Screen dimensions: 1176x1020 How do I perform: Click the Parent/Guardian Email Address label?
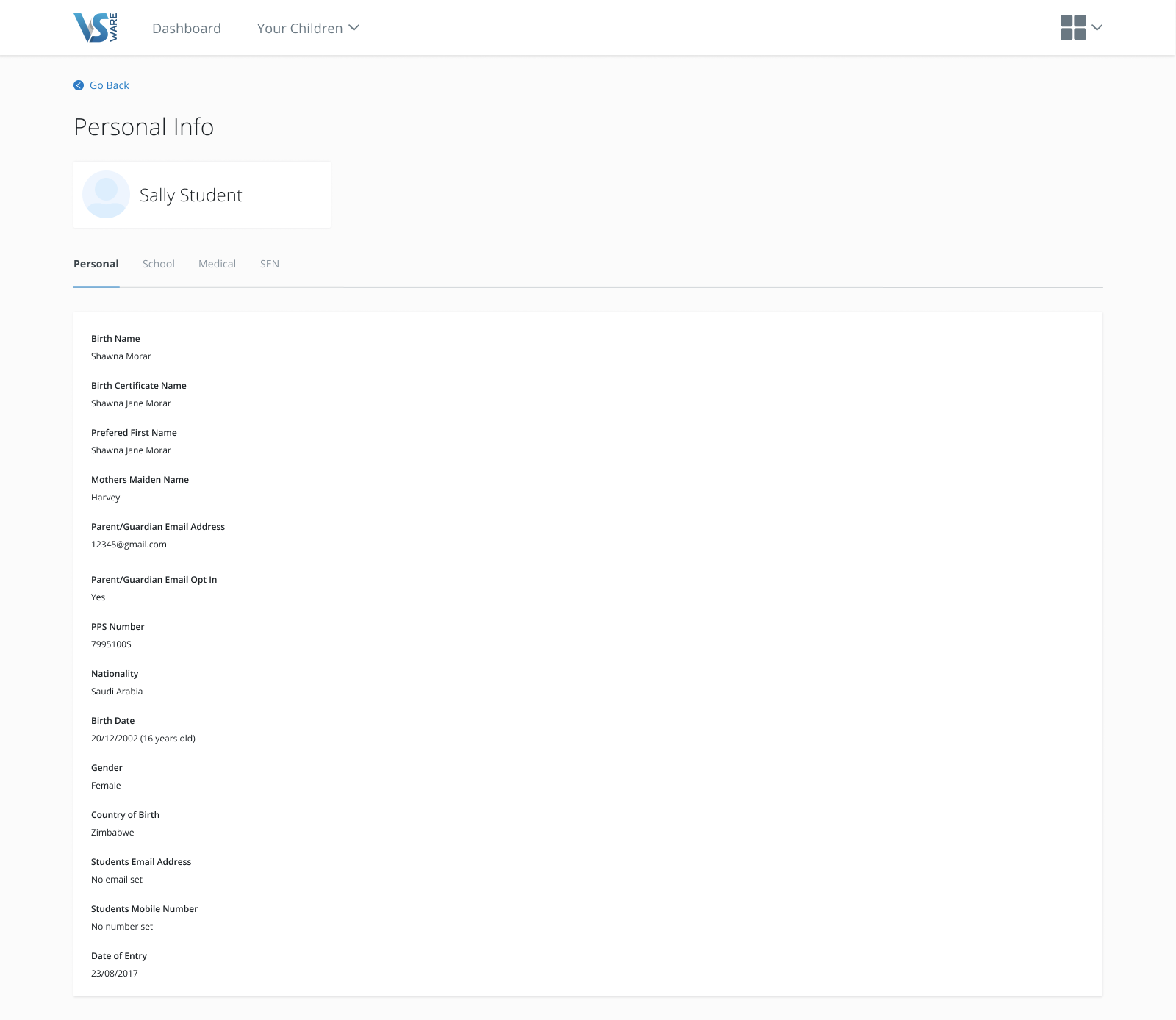[x=158, y=527]
